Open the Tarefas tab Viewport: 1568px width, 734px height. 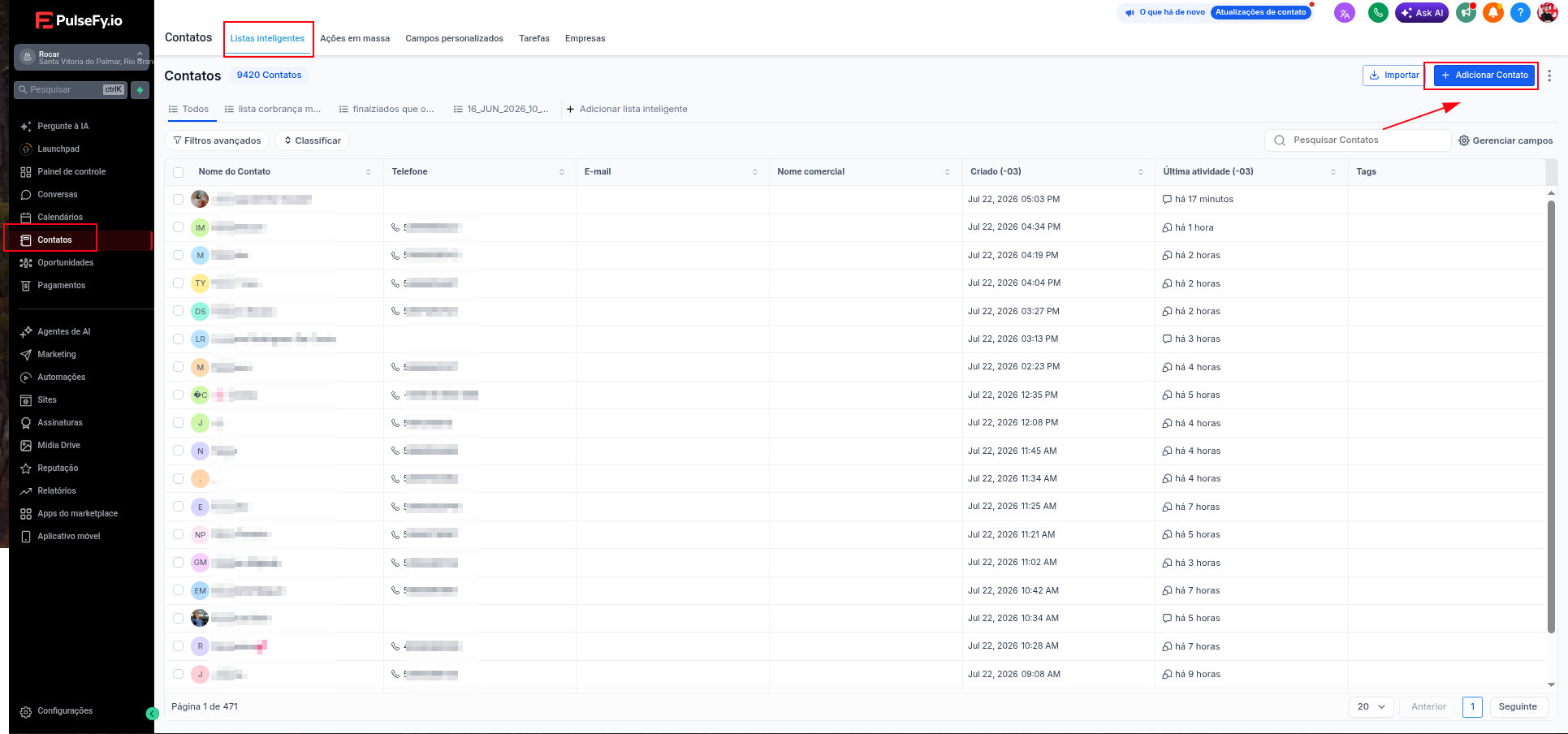point(534,38)
